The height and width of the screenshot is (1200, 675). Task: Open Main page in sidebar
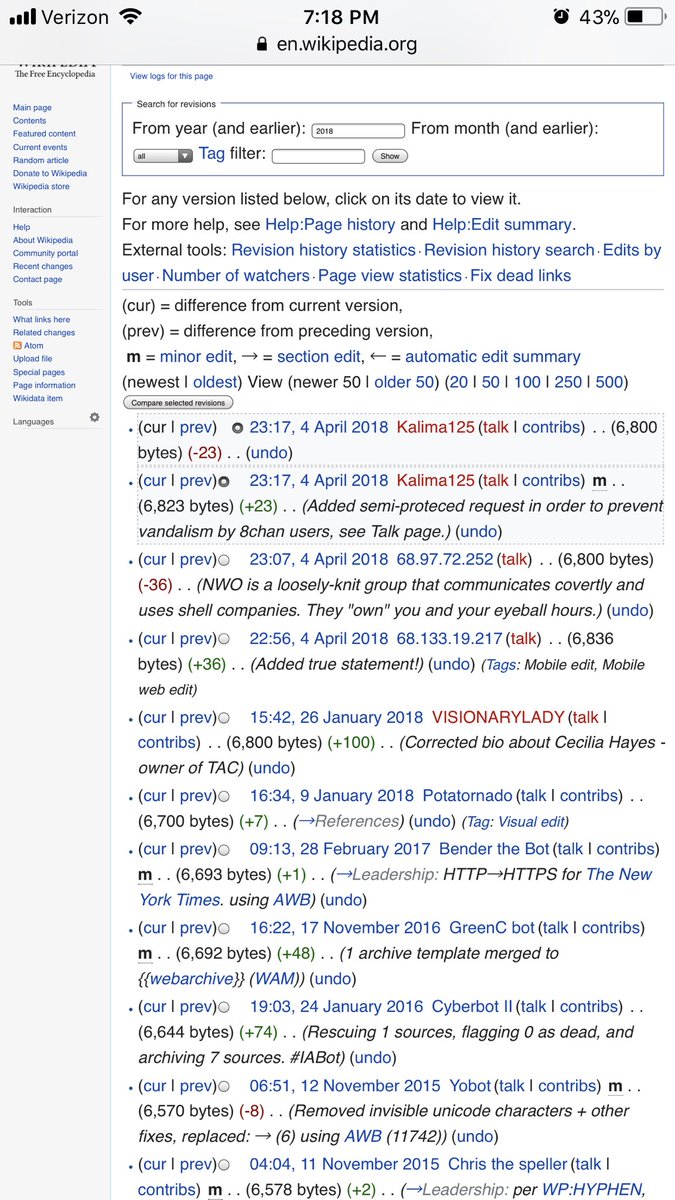point(32,108)
